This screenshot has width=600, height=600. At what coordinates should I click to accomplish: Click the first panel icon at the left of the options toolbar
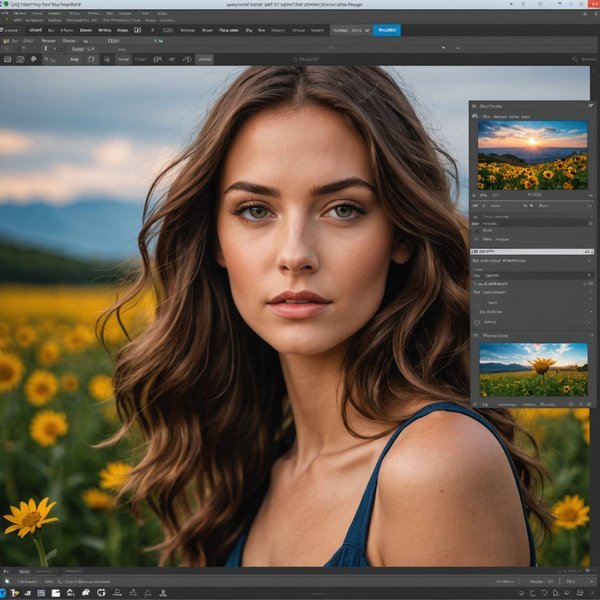click(8, 59)
